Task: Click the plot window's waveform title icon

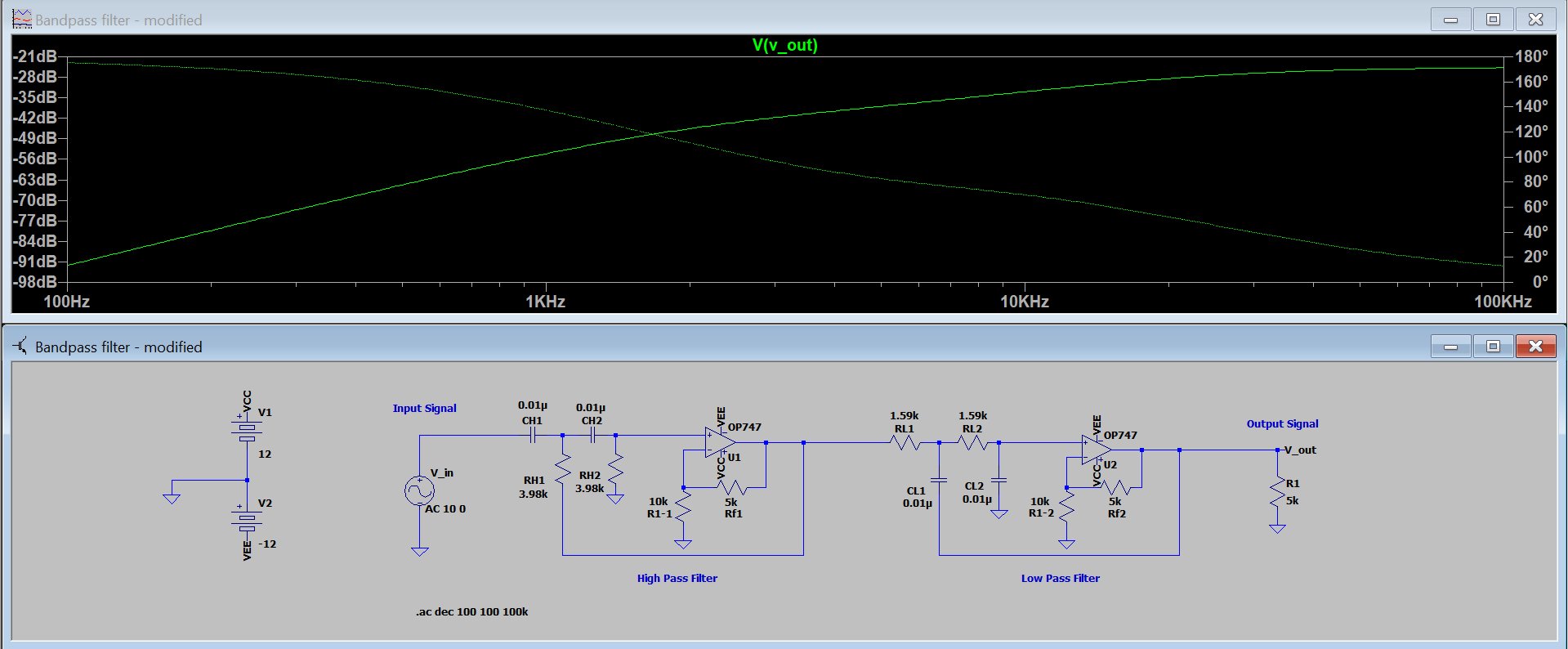Action: click(x=21, y=19)
